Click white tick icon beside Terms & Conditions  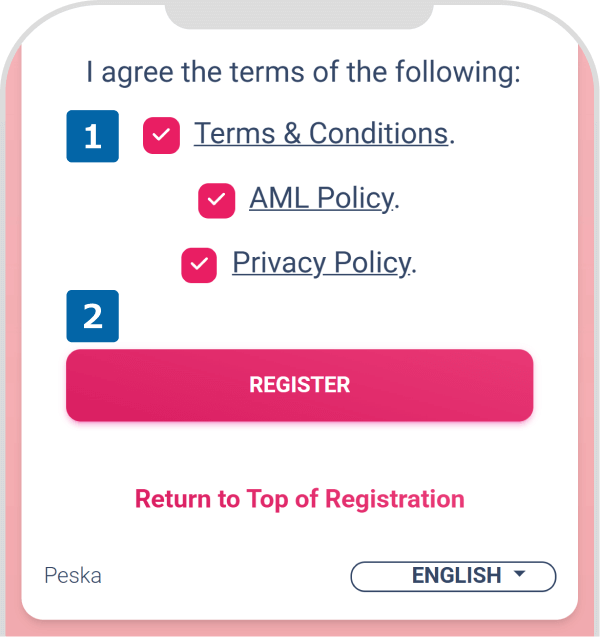161,135
